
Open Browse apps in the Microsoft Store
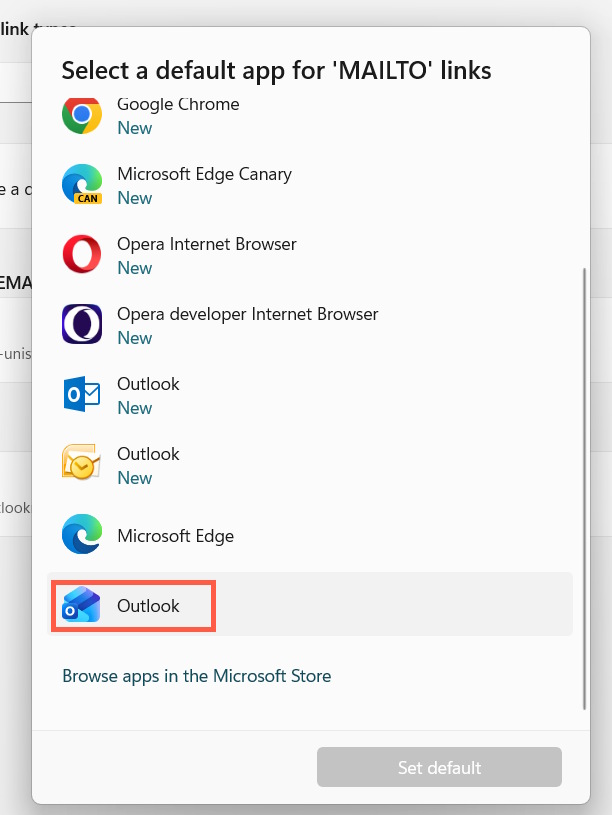[x=197, y=676]
